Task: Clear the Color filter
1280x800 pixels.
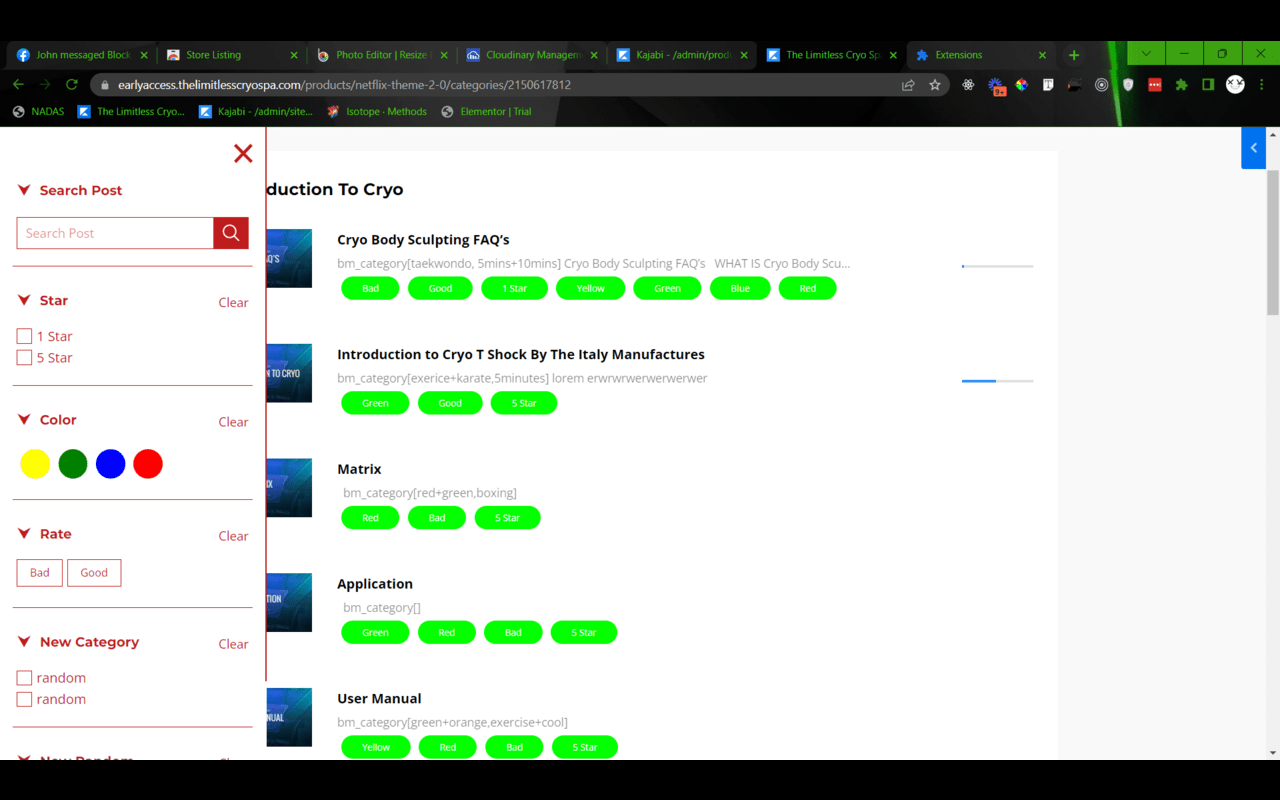Action: (x=233, y=422)
